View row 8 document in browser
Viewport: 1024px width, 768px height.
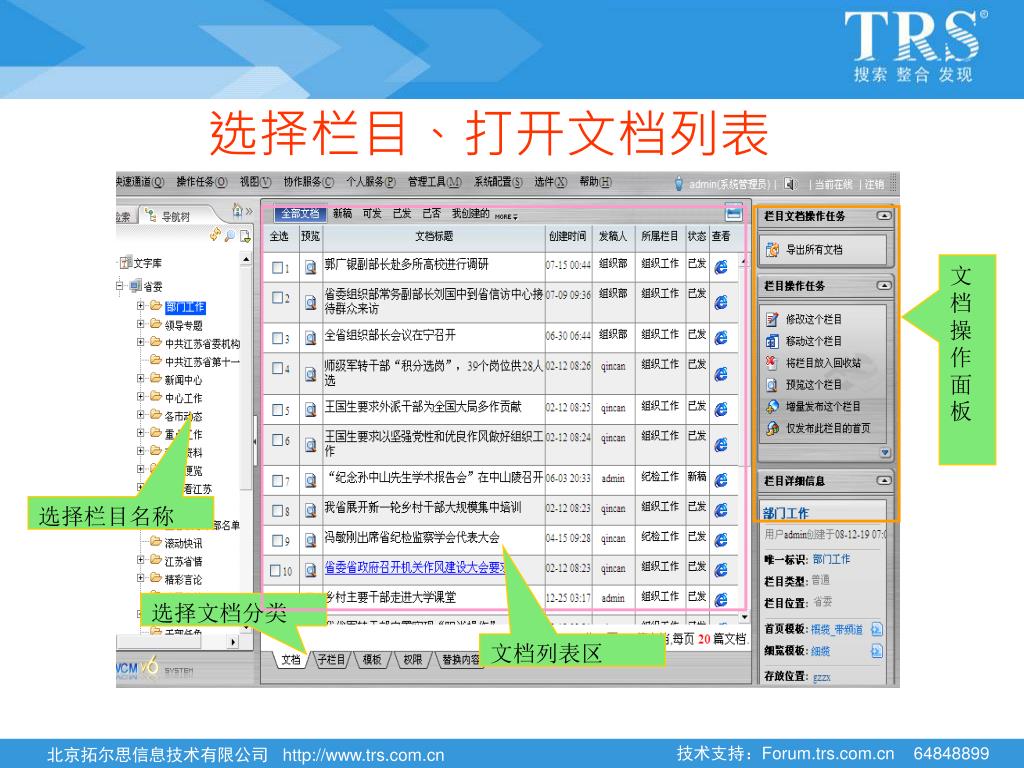[x=721, y=510]
